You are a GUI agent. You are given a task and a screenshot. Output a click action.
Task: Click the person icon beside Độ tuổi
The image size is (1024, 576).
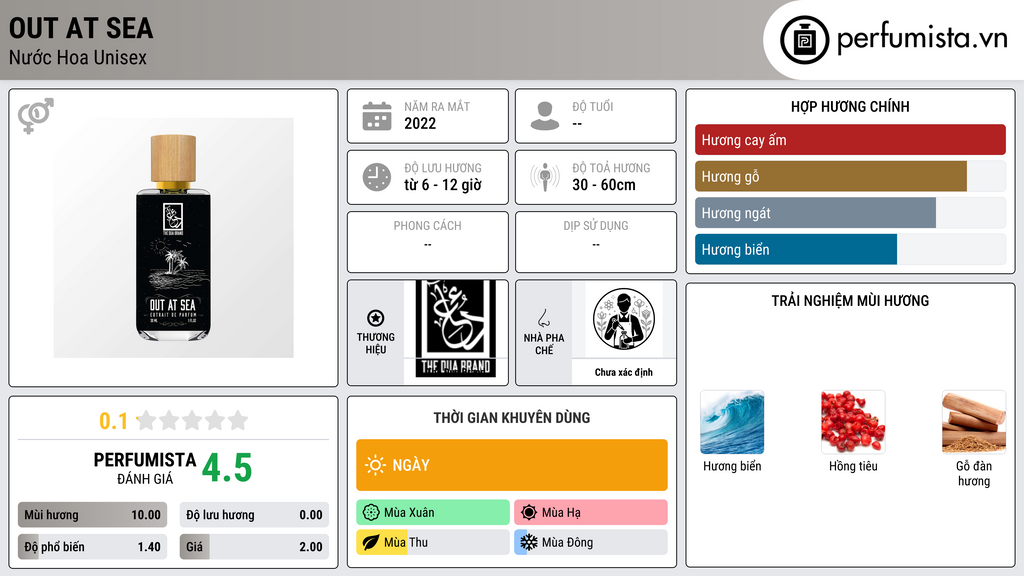click(x=545, y=116)
